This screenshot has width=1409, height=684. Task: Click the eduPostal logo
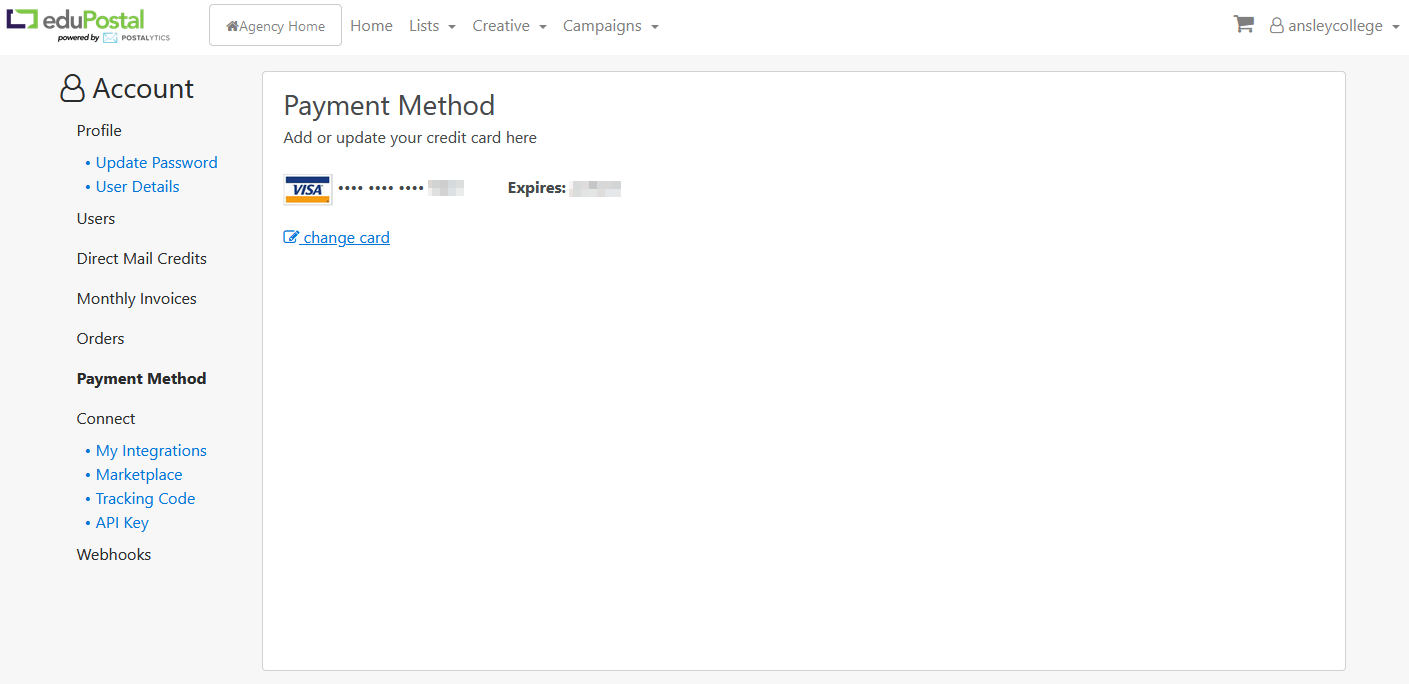(89, 25)
